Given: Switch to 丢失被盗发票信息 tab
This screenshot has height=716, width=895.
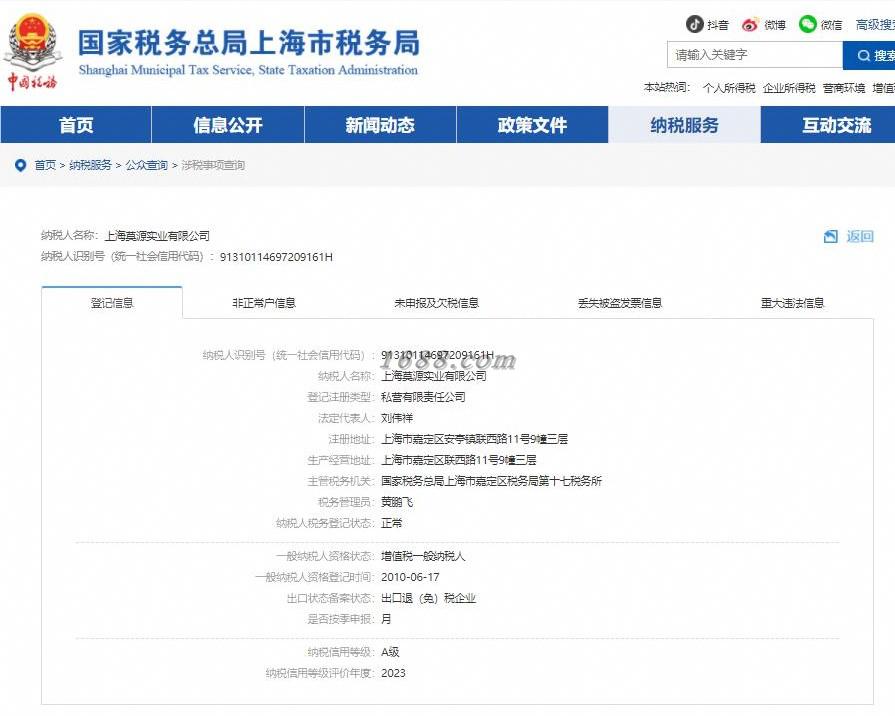Looking at the screenshot, I should [620, 303].
